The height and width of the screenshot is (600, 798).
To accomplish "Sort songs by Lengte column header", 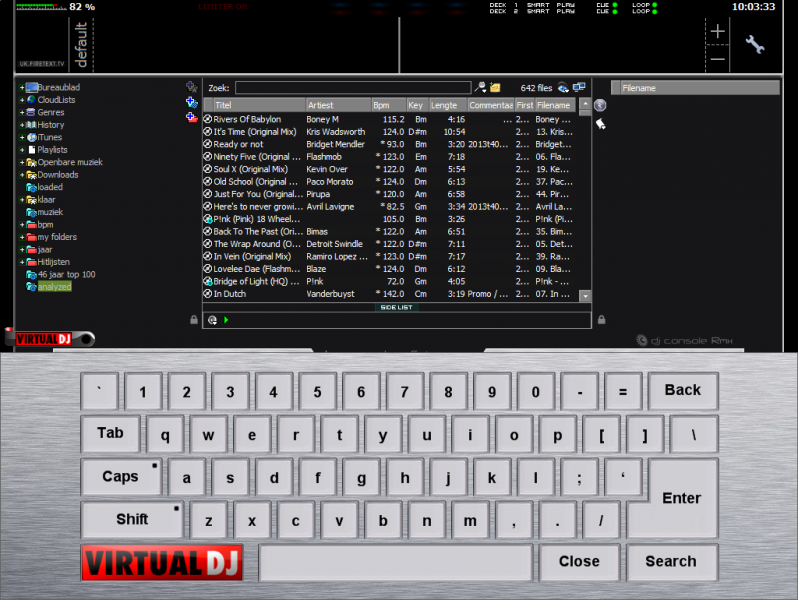I will pos(448,105).
